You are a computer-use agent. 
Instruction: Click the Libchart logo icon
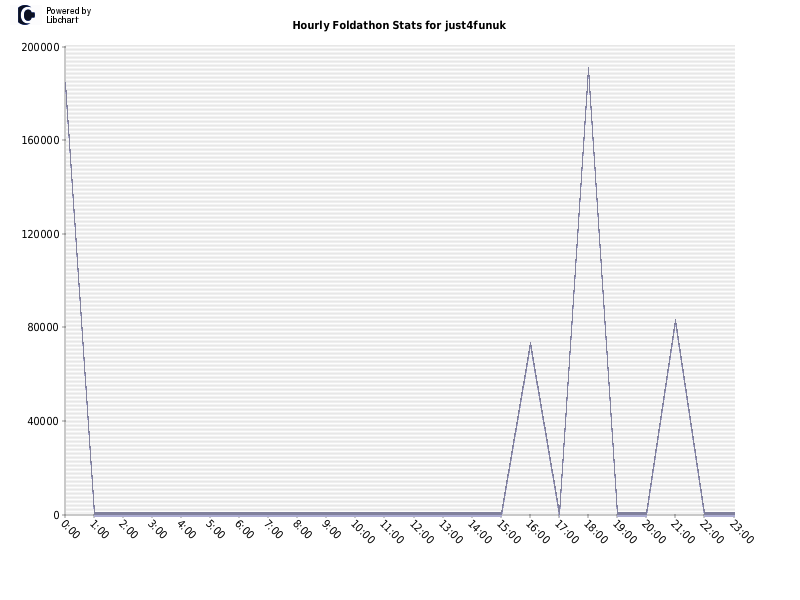coord(26,15)
